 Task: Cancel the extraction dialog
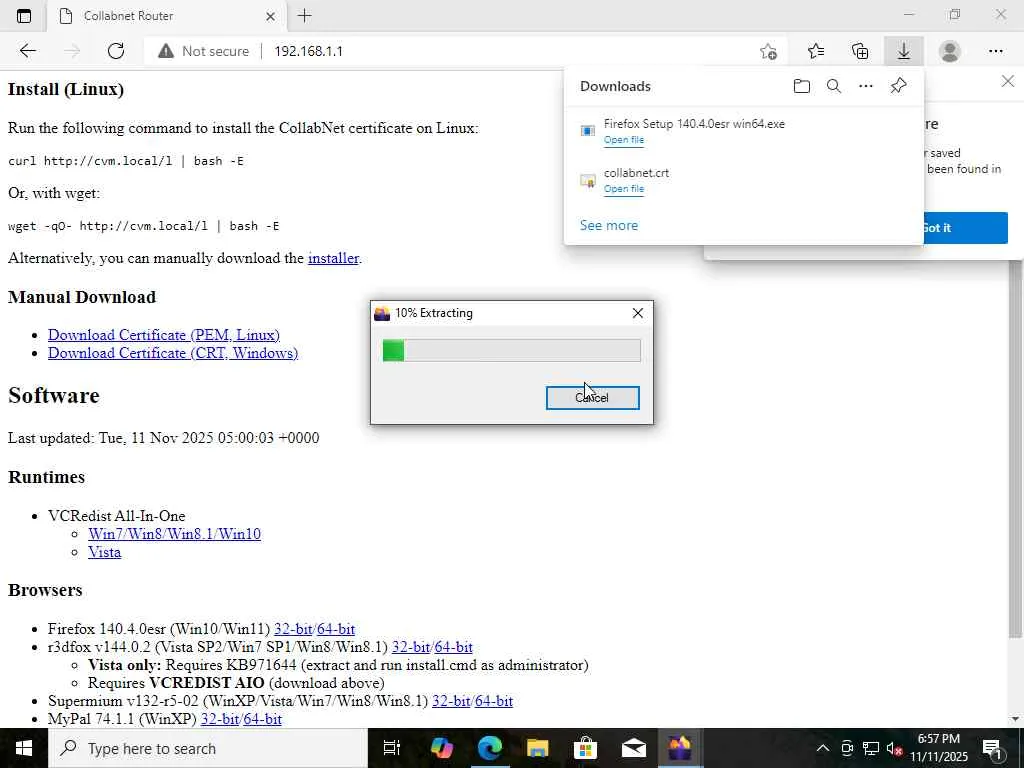tap(592, 398)
